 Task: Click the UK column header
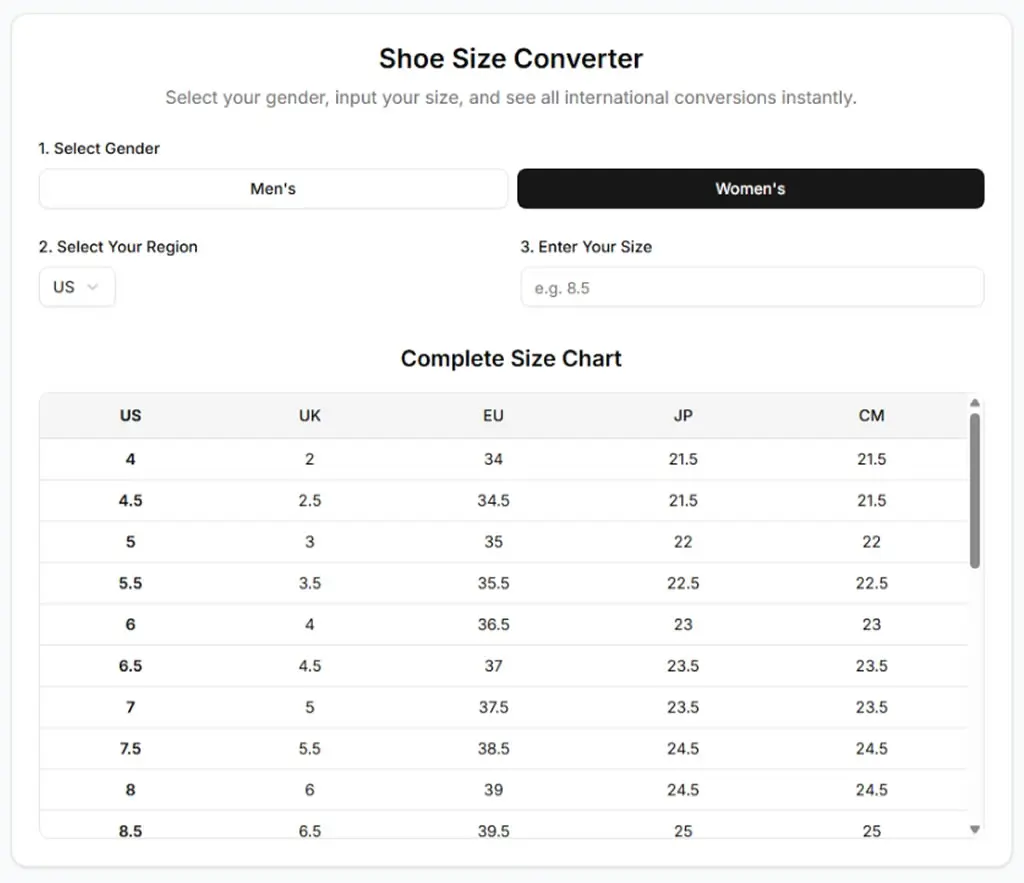[x=310, y=416]
